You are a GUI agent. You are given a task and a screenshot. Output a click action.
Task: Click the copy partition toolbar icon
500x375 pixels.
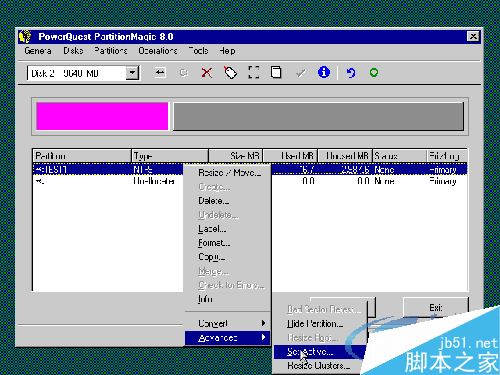(x=276, y=72)
